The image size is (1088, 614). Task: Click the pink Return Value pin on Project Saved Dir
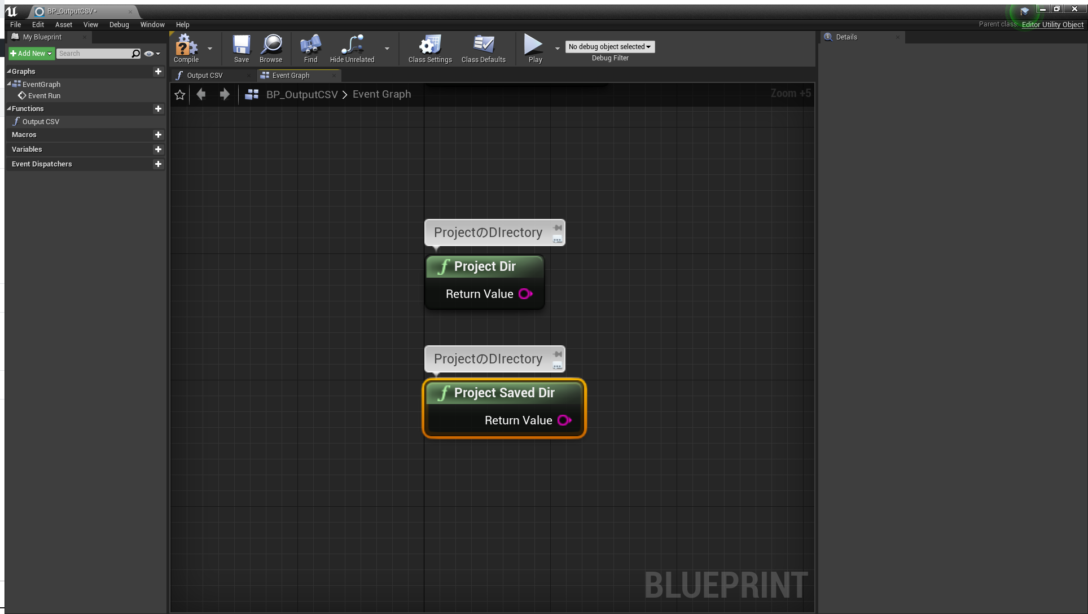pyautogui.click(x=565, y=420)
